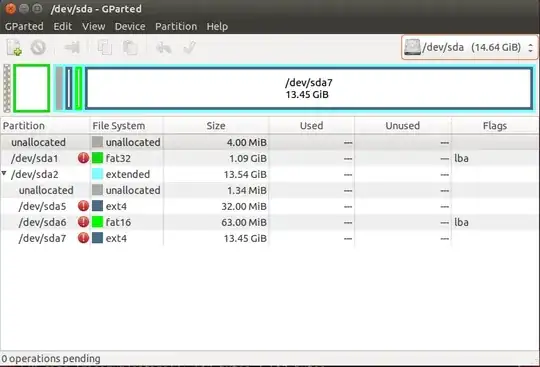
Task: Sort by the Flags column header
Action: click(495, 126)
